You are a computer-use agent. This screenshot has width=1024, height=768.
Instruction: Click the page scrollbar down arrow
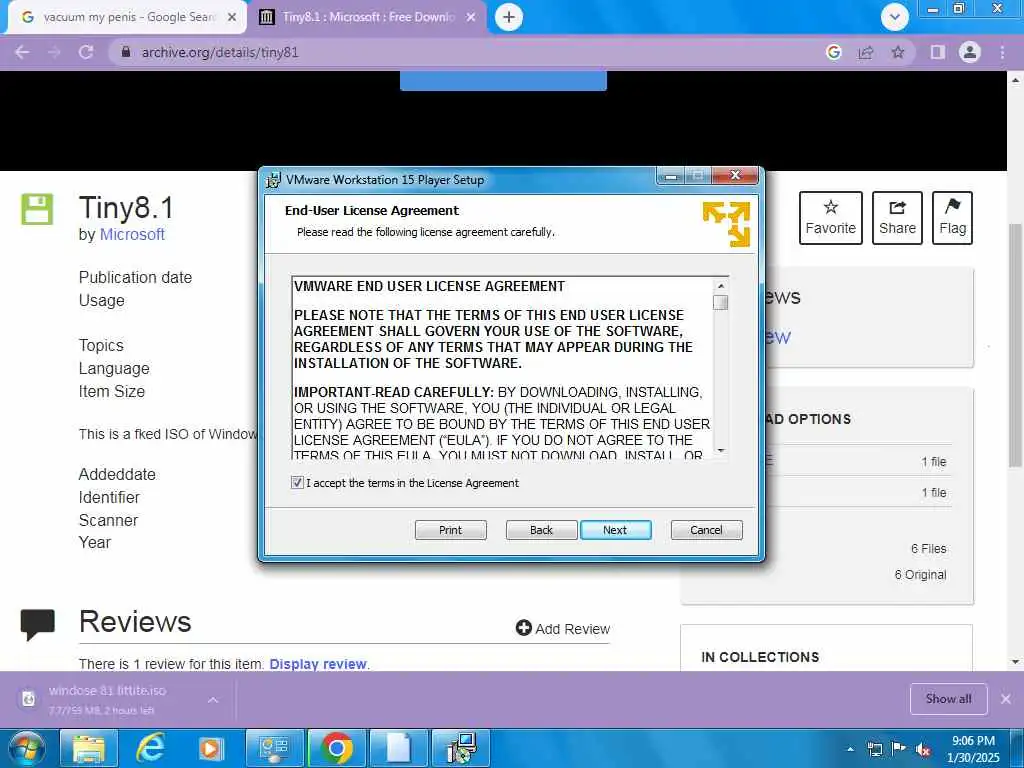pos(1016,662)
